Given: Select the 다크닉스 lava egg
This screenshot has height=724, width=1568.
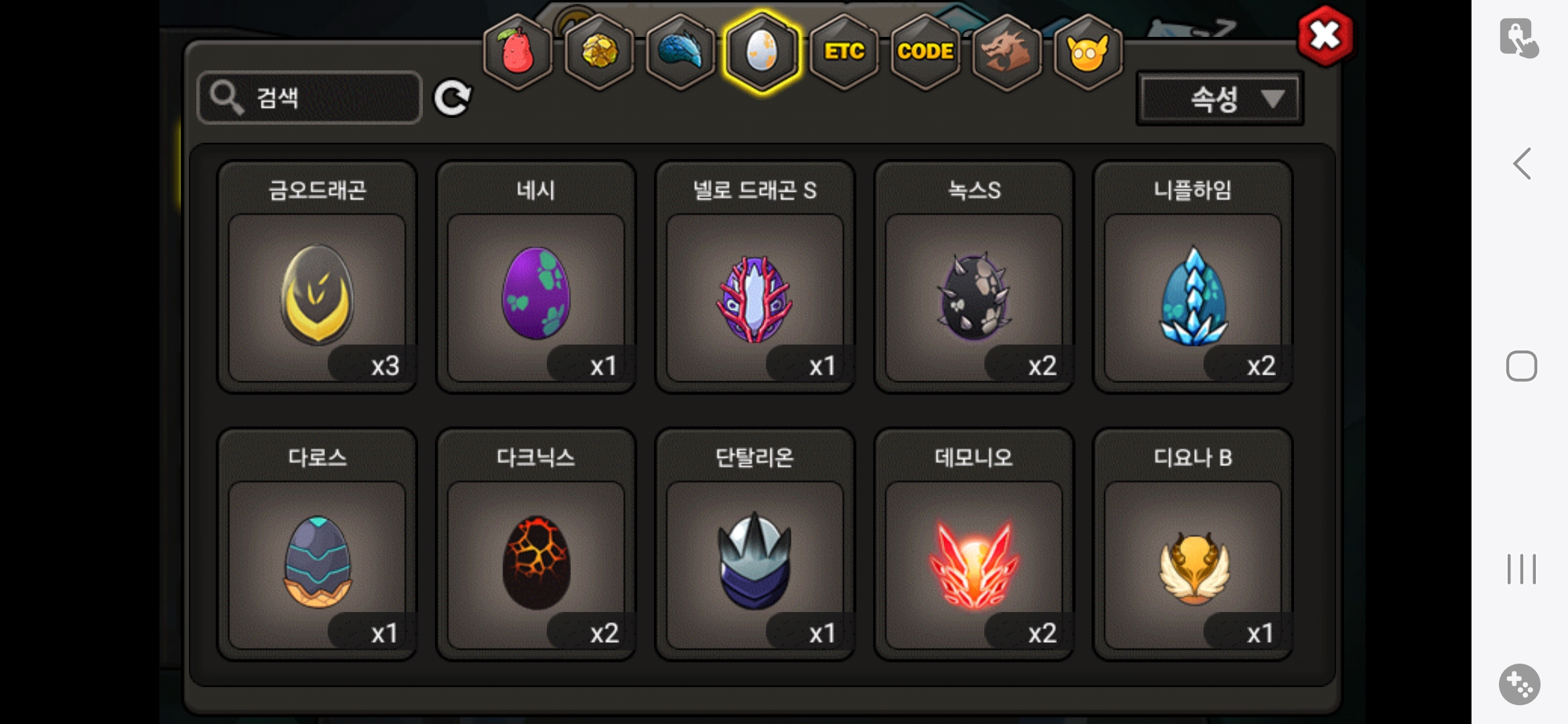Looking at the screenshot, I should click(x=536, y=544).
